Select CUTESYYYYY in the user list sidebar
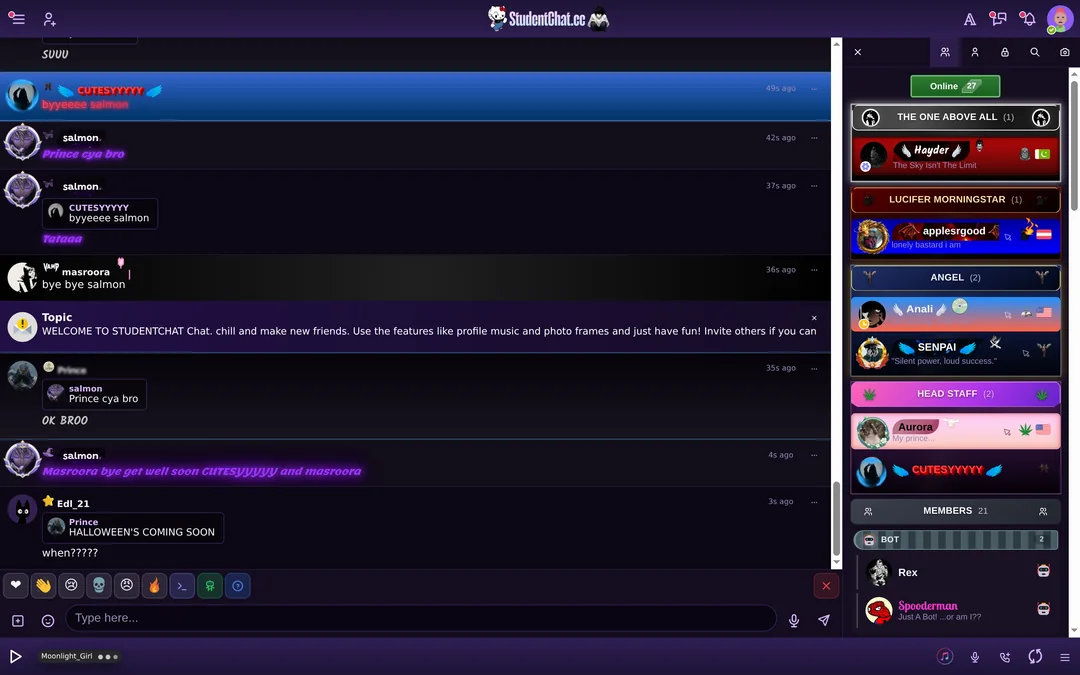1080x675 pixels. [955, 471]
